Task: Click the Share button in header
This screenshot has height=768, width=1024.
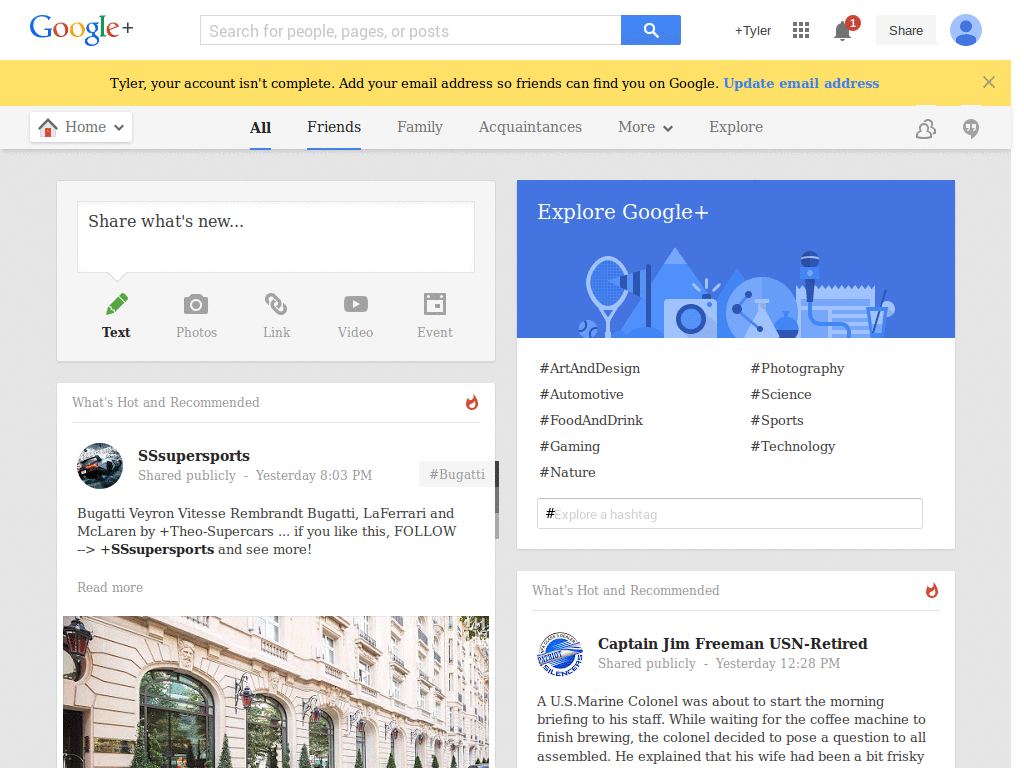Action: (x=905, y=31)
